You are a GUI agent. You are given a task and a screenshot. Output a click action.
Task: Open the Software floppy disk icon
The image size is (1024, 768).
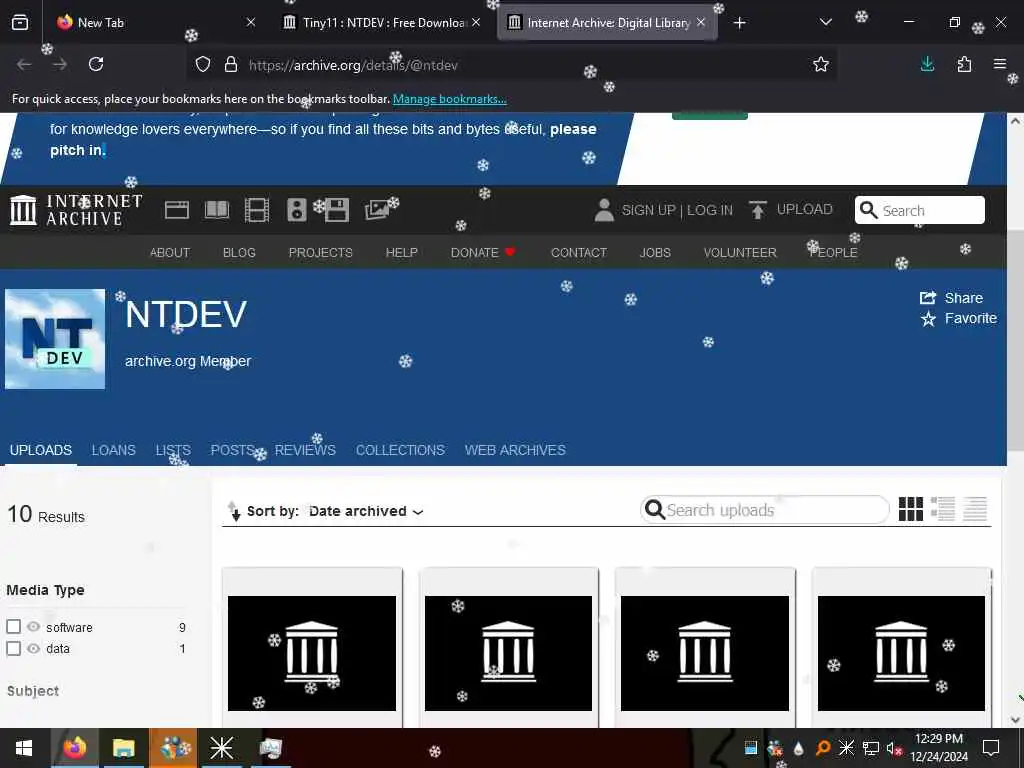(x=336, y=210)
